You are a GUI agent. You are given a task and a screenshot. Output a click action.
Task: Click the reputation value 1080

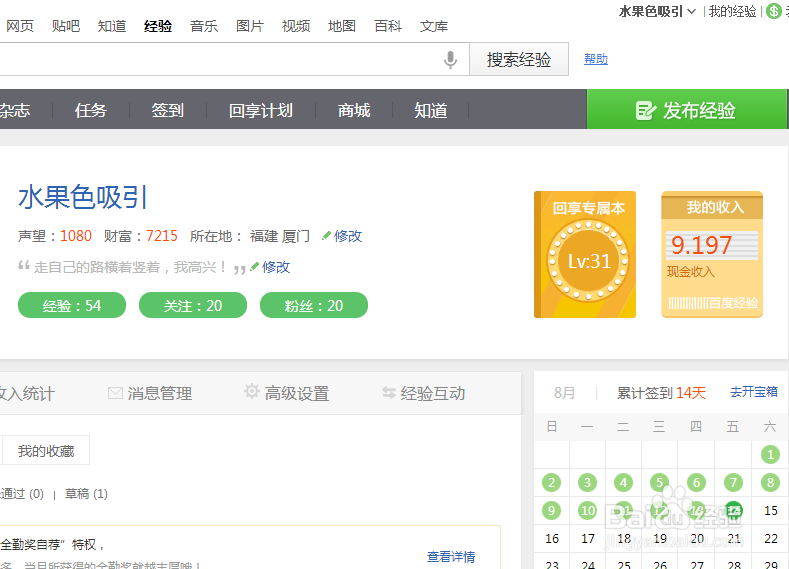(x=76, y=236)
